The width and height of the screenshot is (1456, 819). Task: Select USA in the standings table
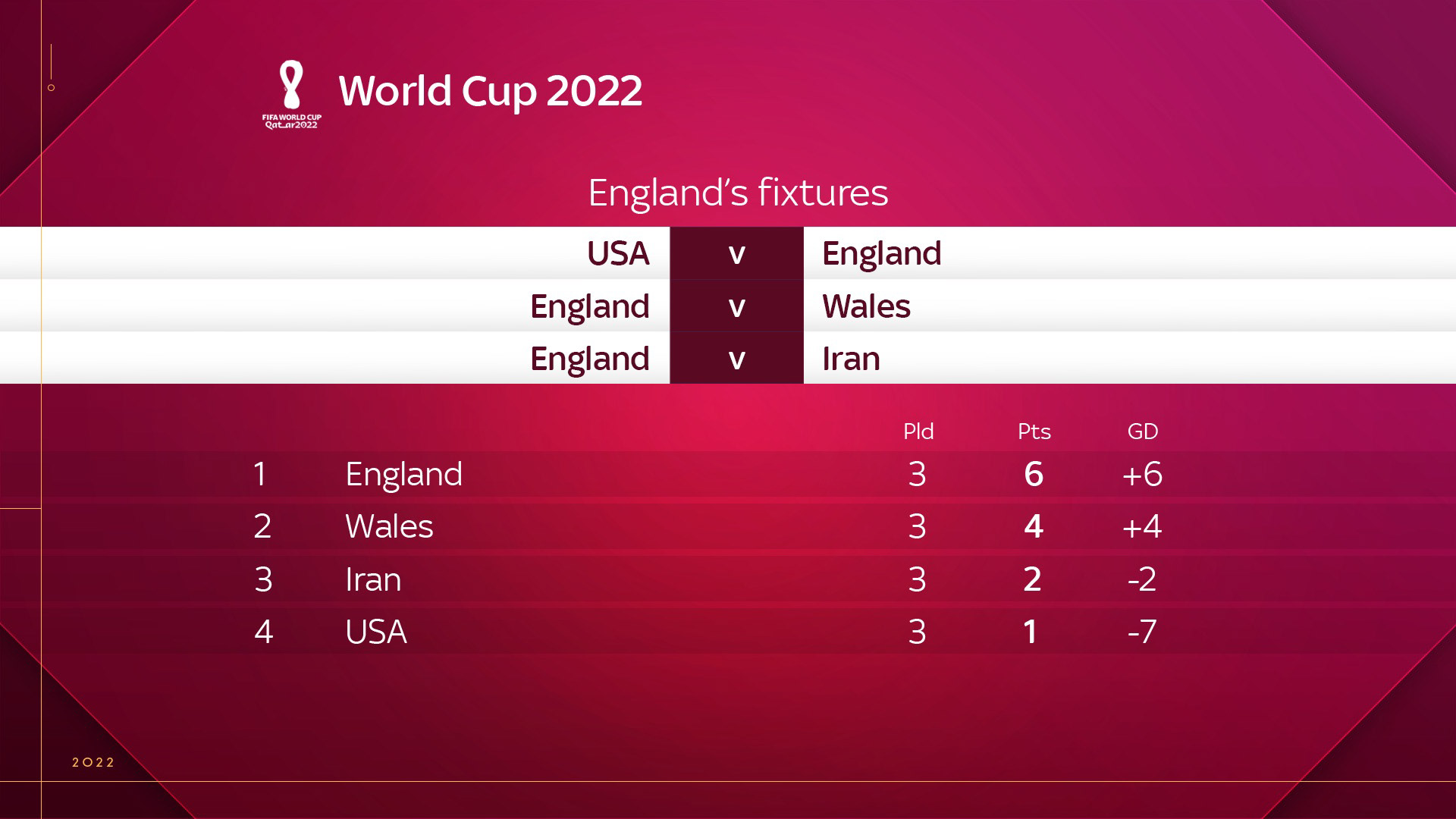(375, 632)
